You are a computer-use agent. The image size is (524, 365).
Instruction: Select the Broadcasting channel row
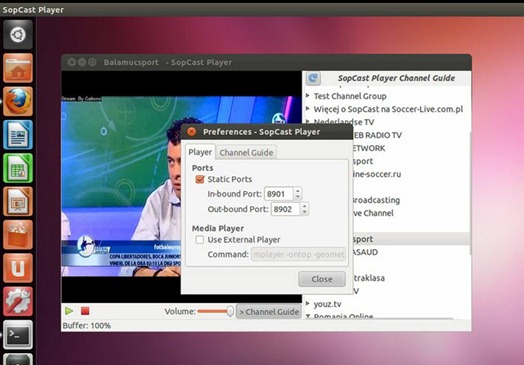pos(411,200)
